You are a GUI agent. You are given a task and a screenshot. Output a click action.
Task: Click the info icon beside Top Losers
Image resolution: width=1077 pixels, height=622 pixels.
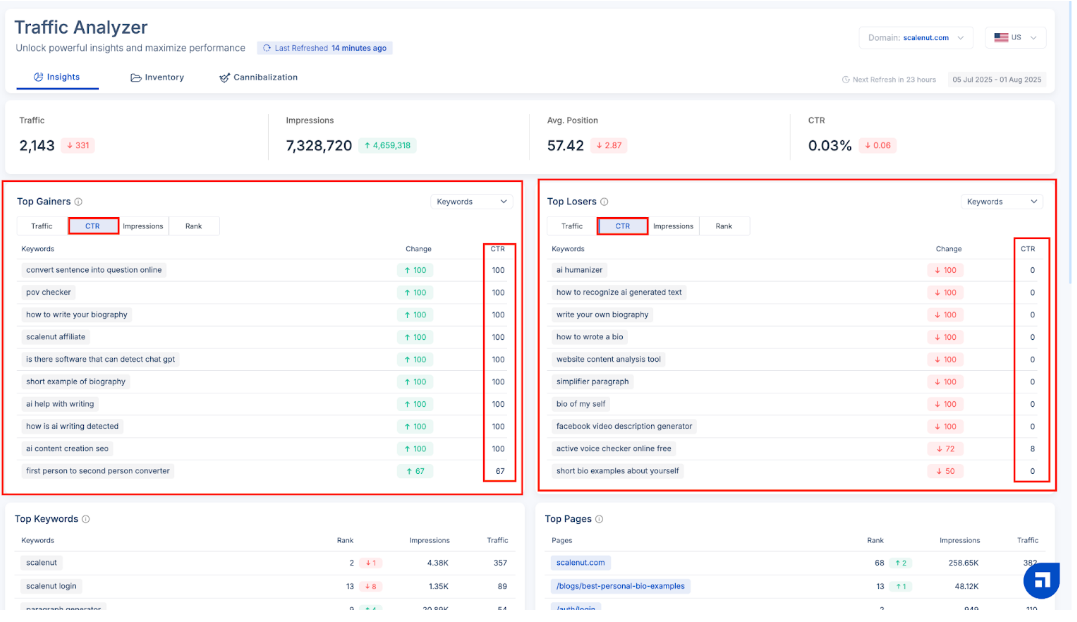[604, 202]
